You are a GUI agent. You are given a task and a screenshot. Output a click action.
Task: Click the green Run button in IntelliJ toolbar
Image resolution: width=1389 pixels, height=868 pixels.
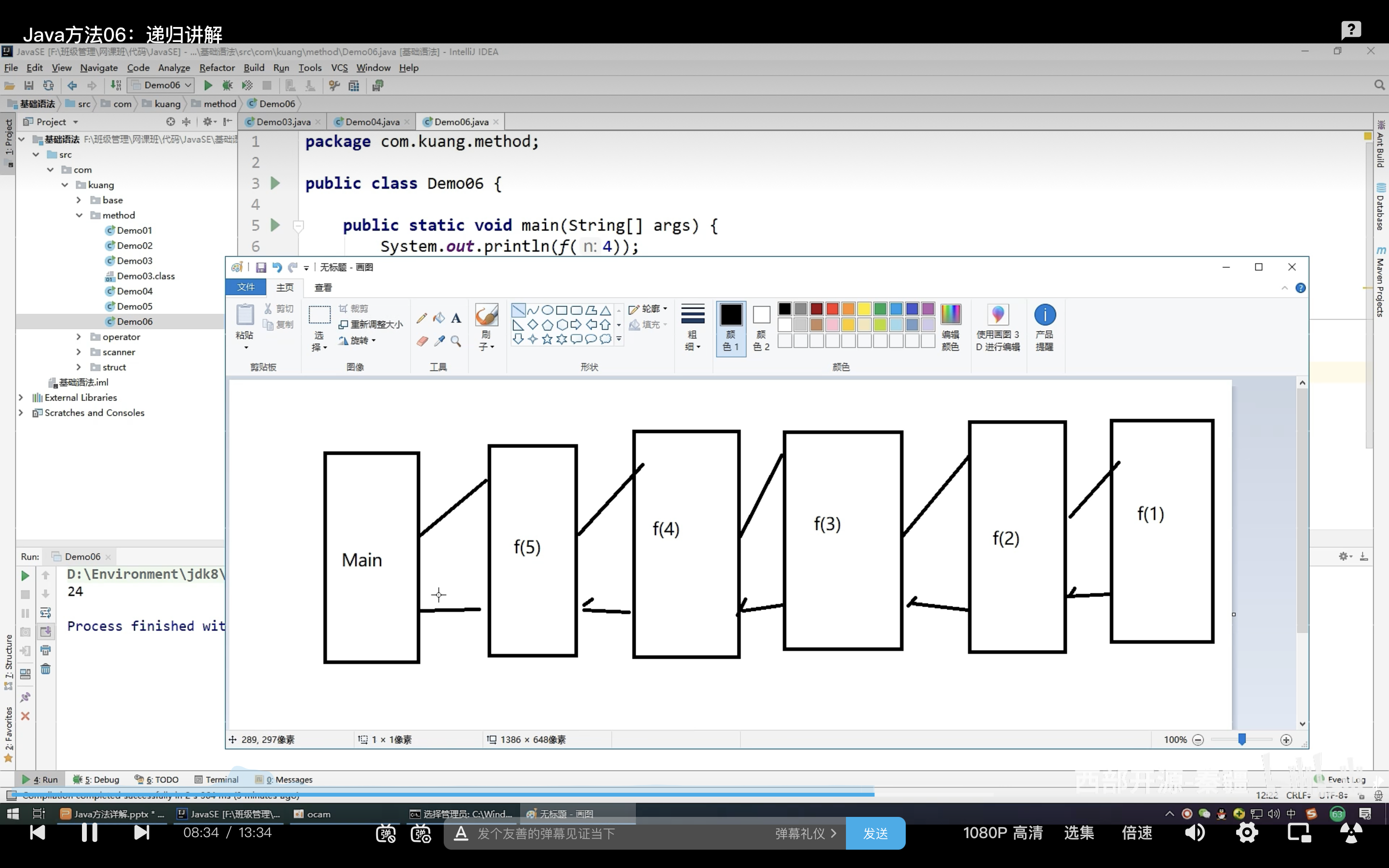point(208,85)
